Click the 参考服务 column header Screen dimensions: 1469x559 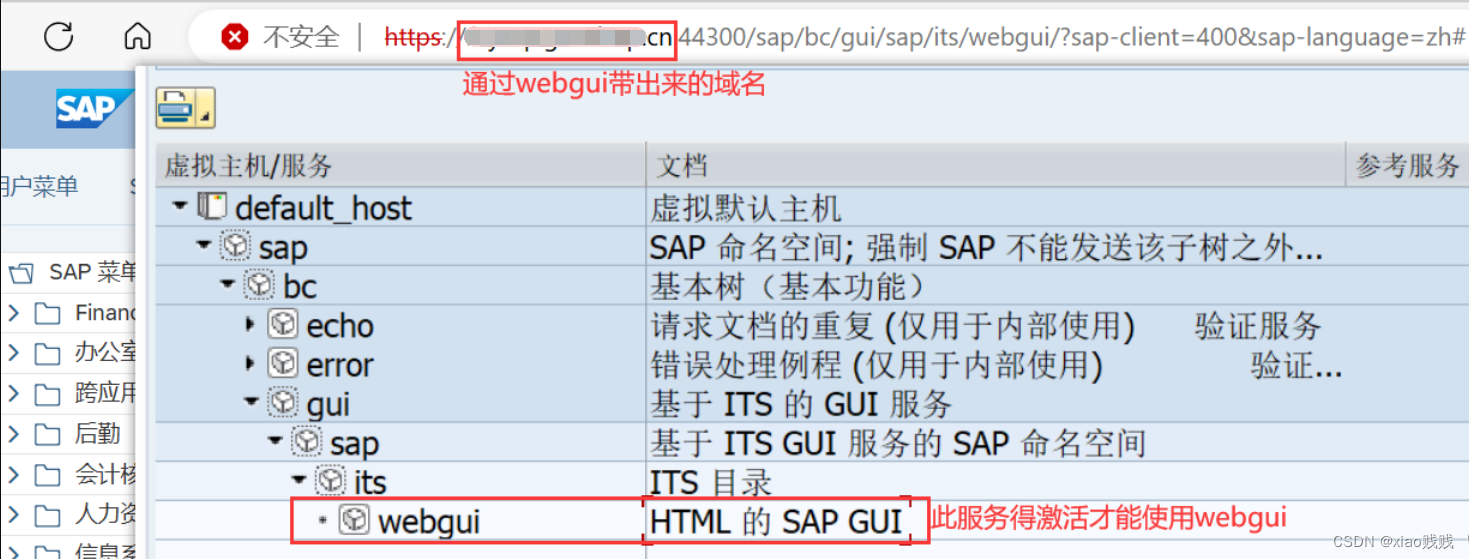pyautogui.click(x=1408, y=164)
